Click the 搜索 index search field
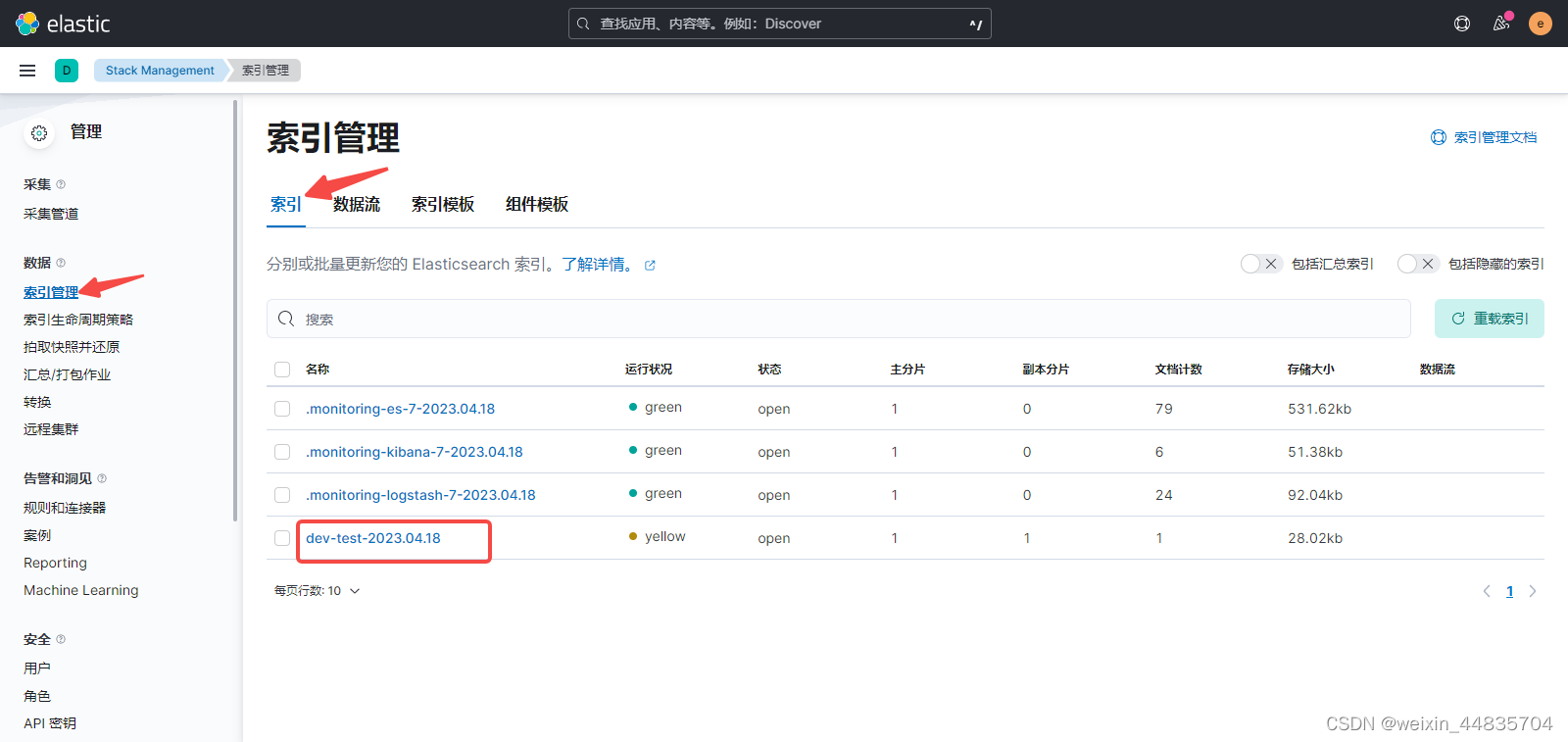1568x742 pixels. click(x=839, y=319)
